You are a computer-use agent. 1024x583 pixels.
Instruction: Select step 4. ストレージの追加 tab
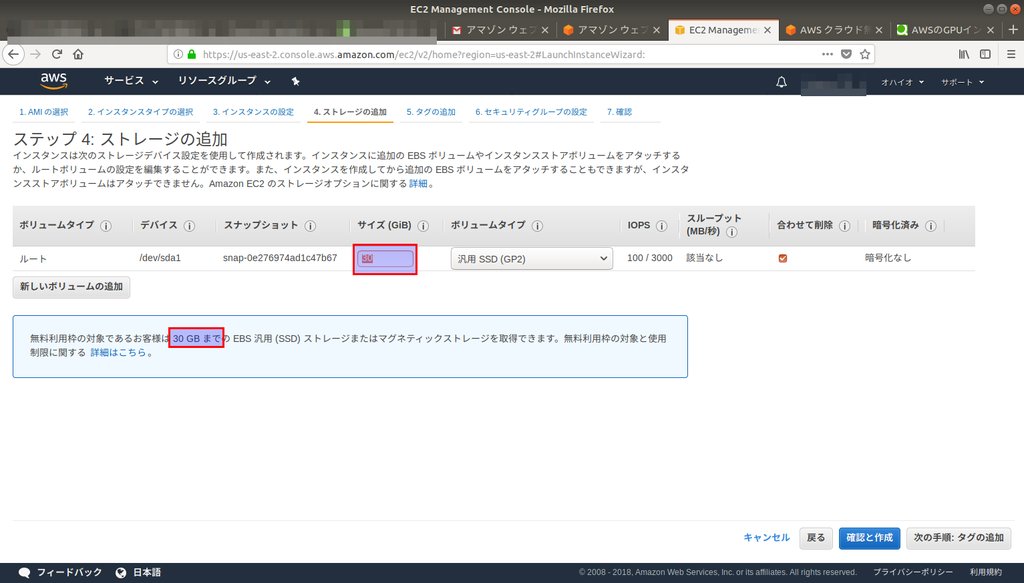click(x=350, y=112)
